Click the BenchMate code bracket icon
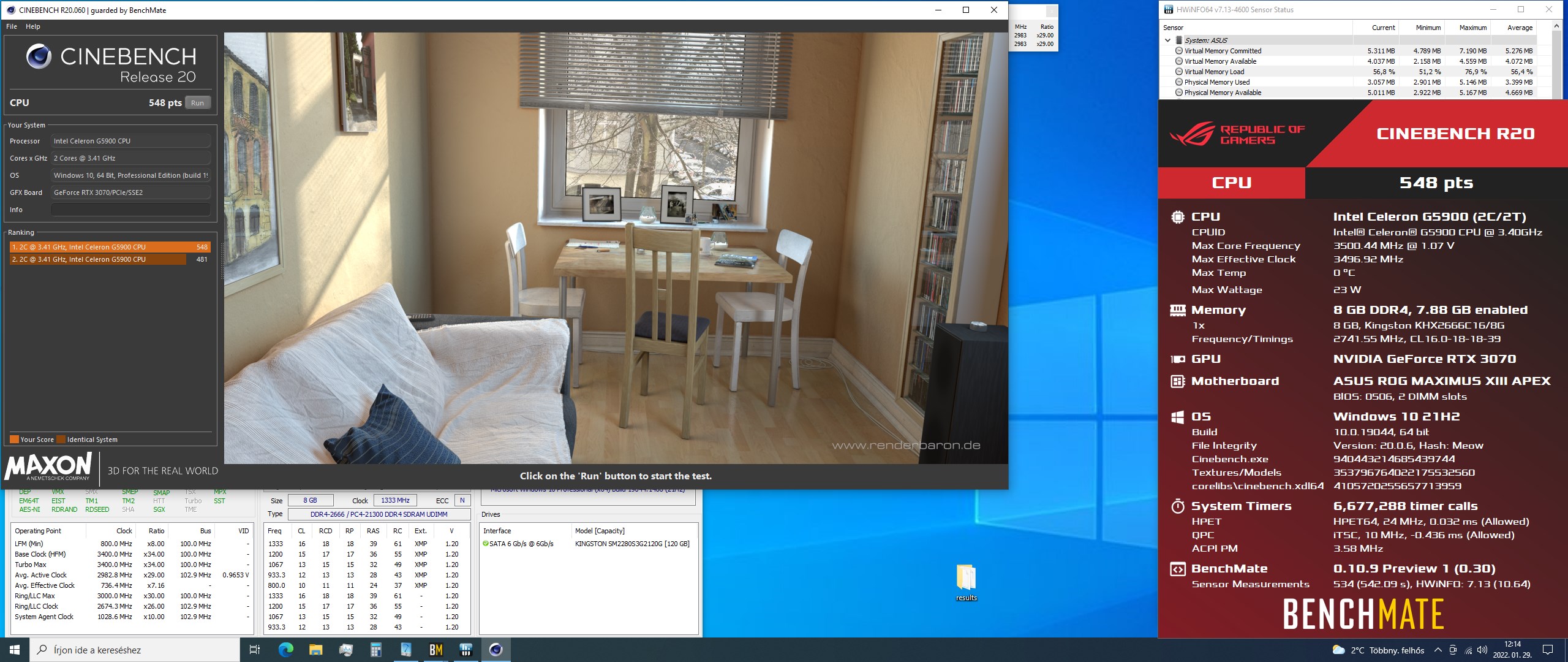 tap(1177, 569)
